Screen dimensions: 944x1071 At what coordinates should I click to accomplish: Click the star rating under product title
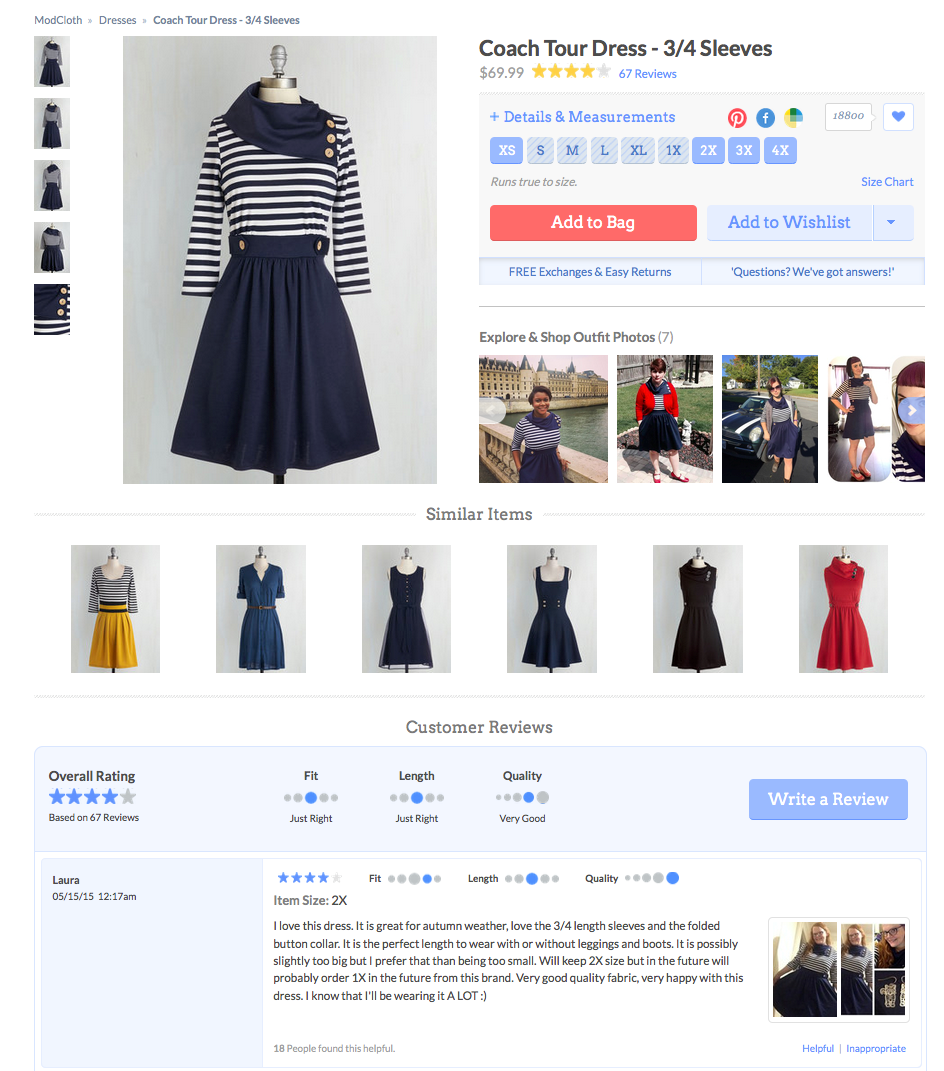click(570, 71)
